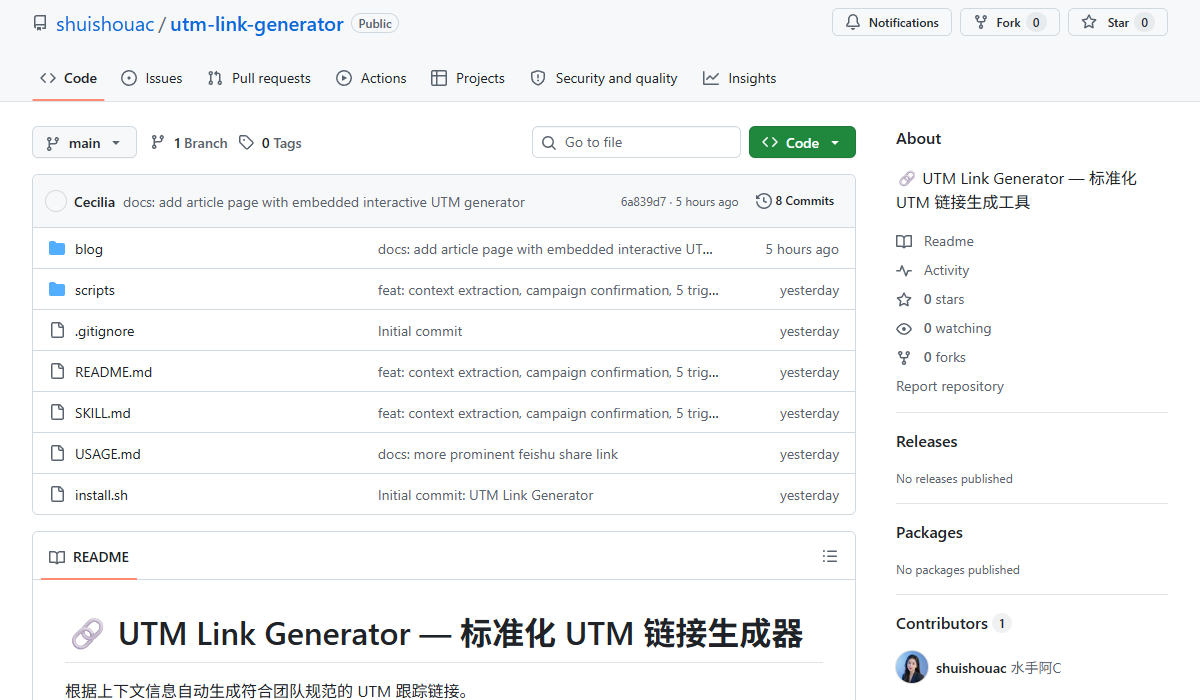Click the pulse icon beside Activity
This screenshot has width=1200, height=700.
tap(904, 270)
